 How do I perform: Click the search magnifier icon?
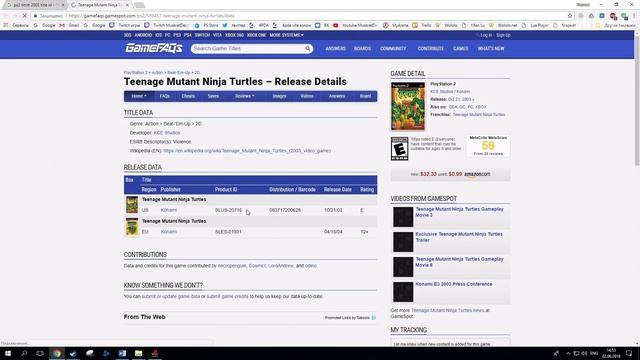(x=308, y=49)
